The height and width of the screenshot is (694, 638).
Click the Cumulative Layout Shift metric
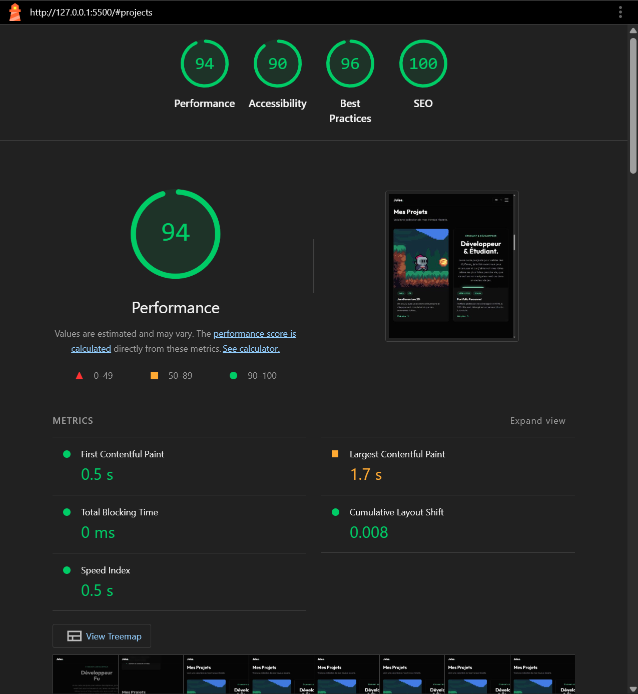[395, 513]
